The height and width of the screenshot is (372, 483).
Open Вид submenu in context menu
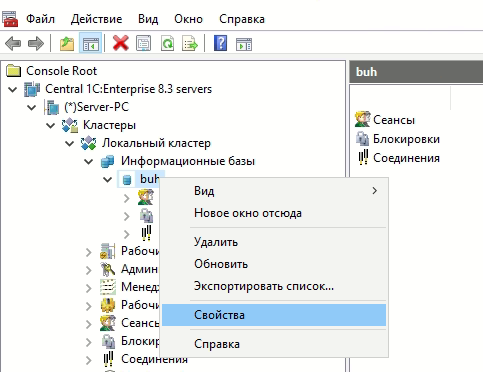[274, 191]
